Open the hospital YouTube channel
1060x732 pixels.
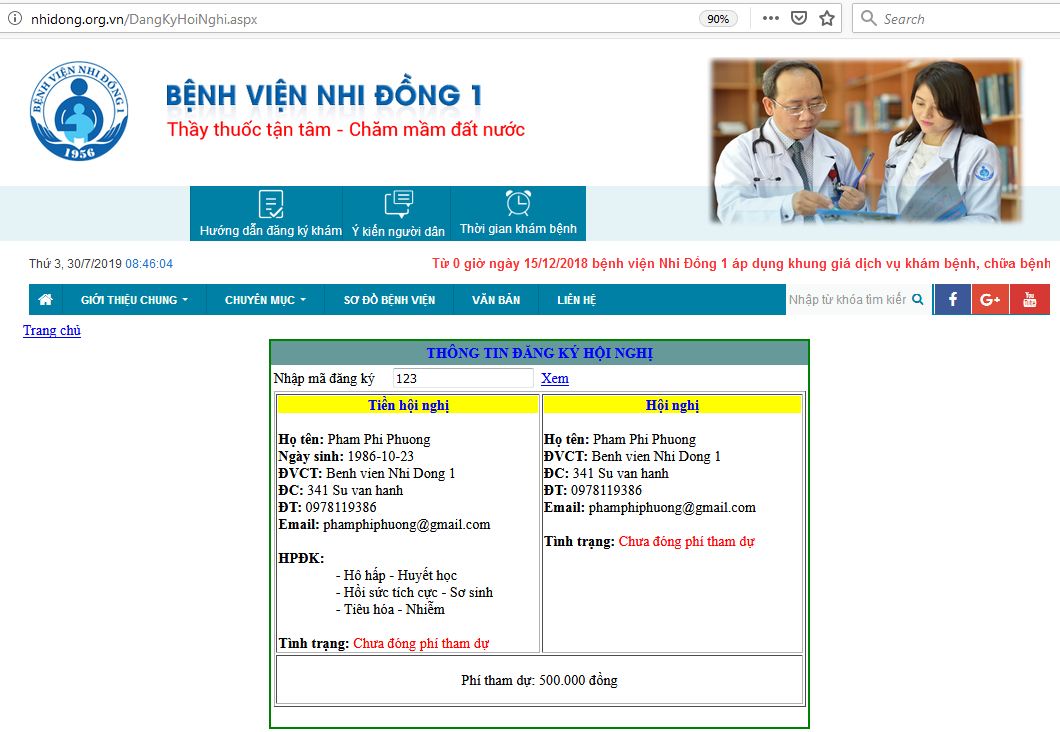pos(1030,299)
